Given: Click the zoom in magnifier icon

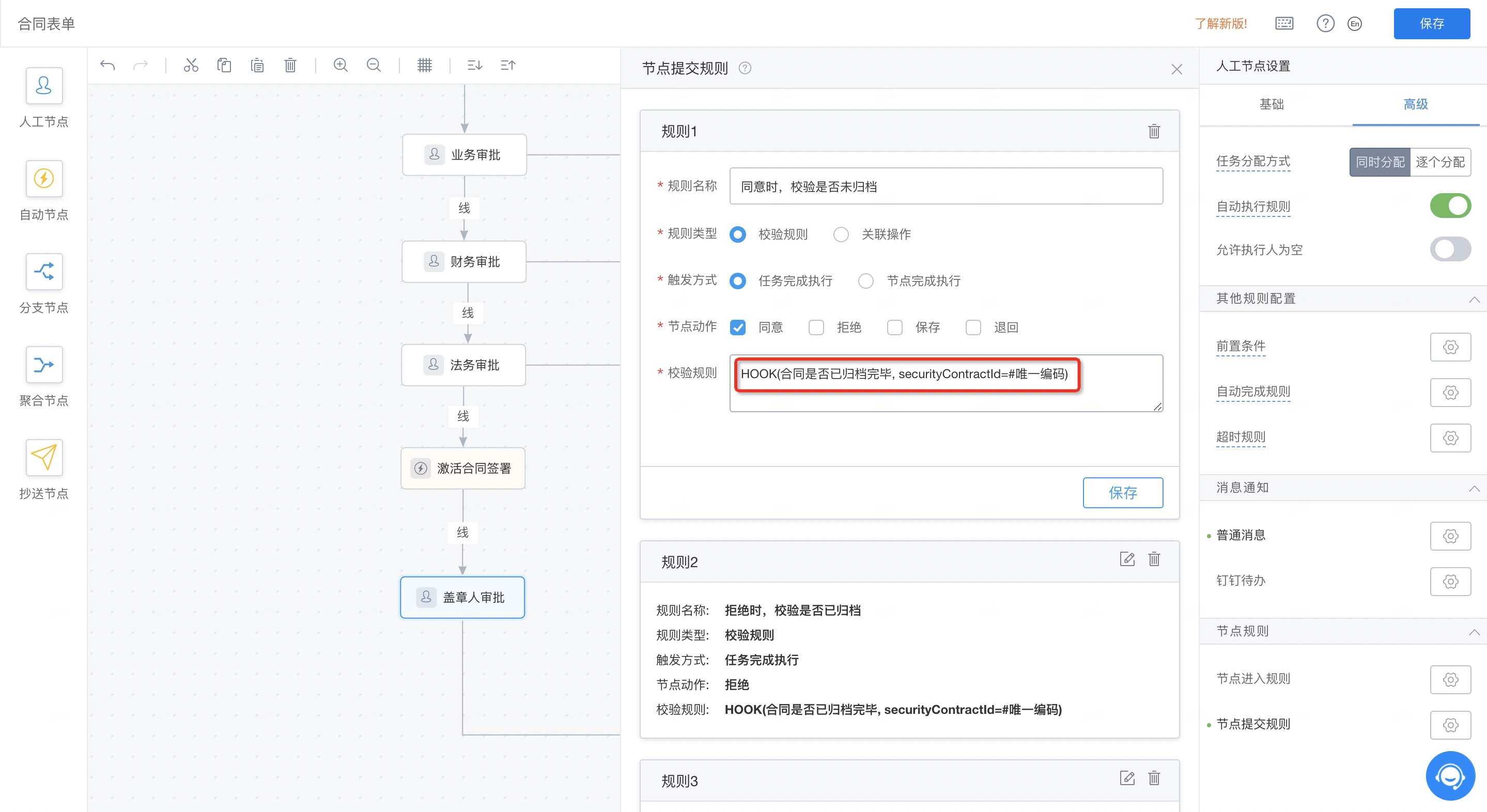Looking at the screenshot, I should pos(340,65).
